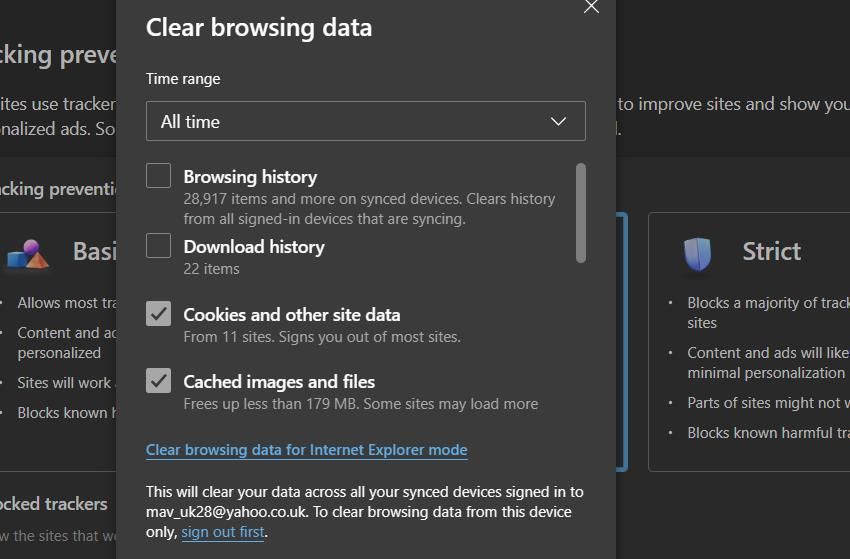Viewport: 850px width, 559px height.
Task: Click Cached images and files label
Action: point(279,382)
